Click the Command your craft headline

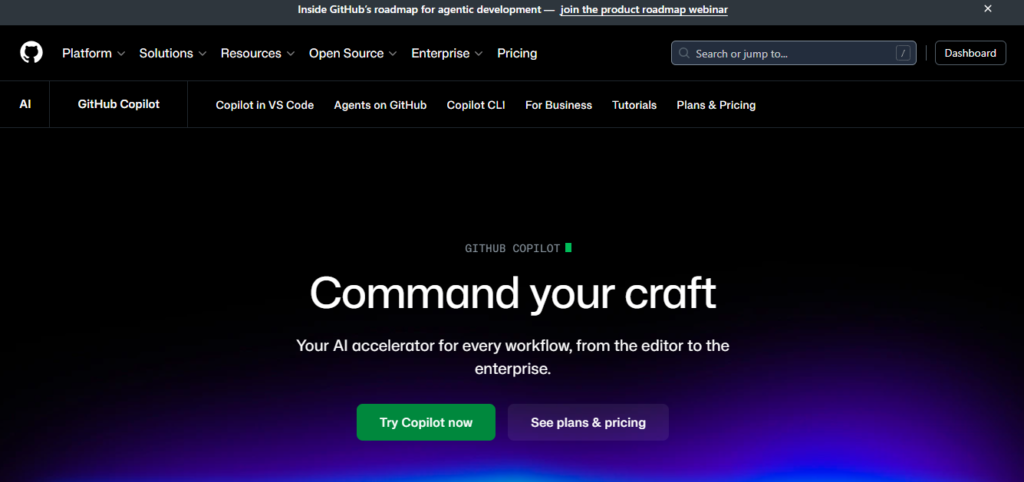pos(513,293)
